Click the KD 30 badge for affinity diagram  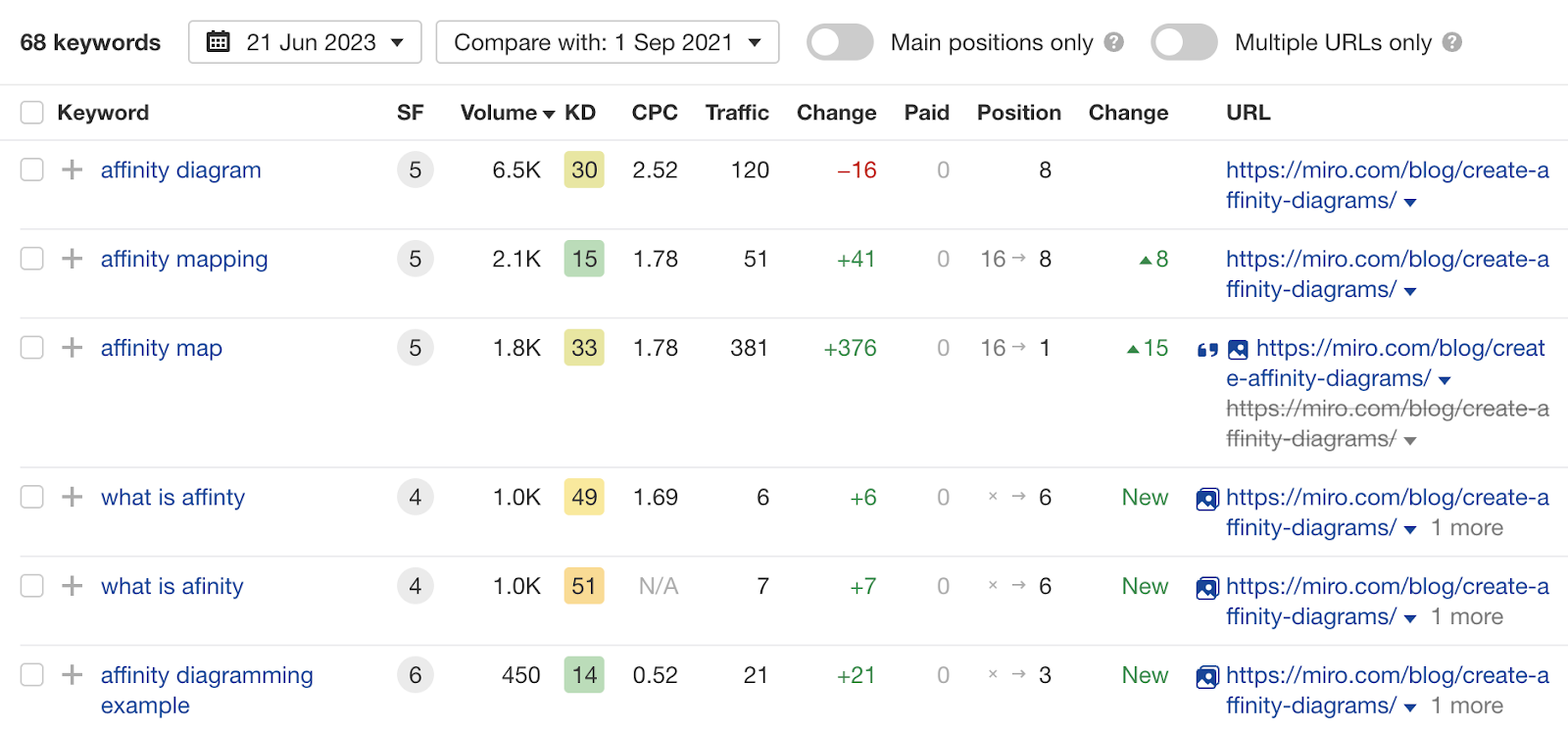[x=584, y=170]
